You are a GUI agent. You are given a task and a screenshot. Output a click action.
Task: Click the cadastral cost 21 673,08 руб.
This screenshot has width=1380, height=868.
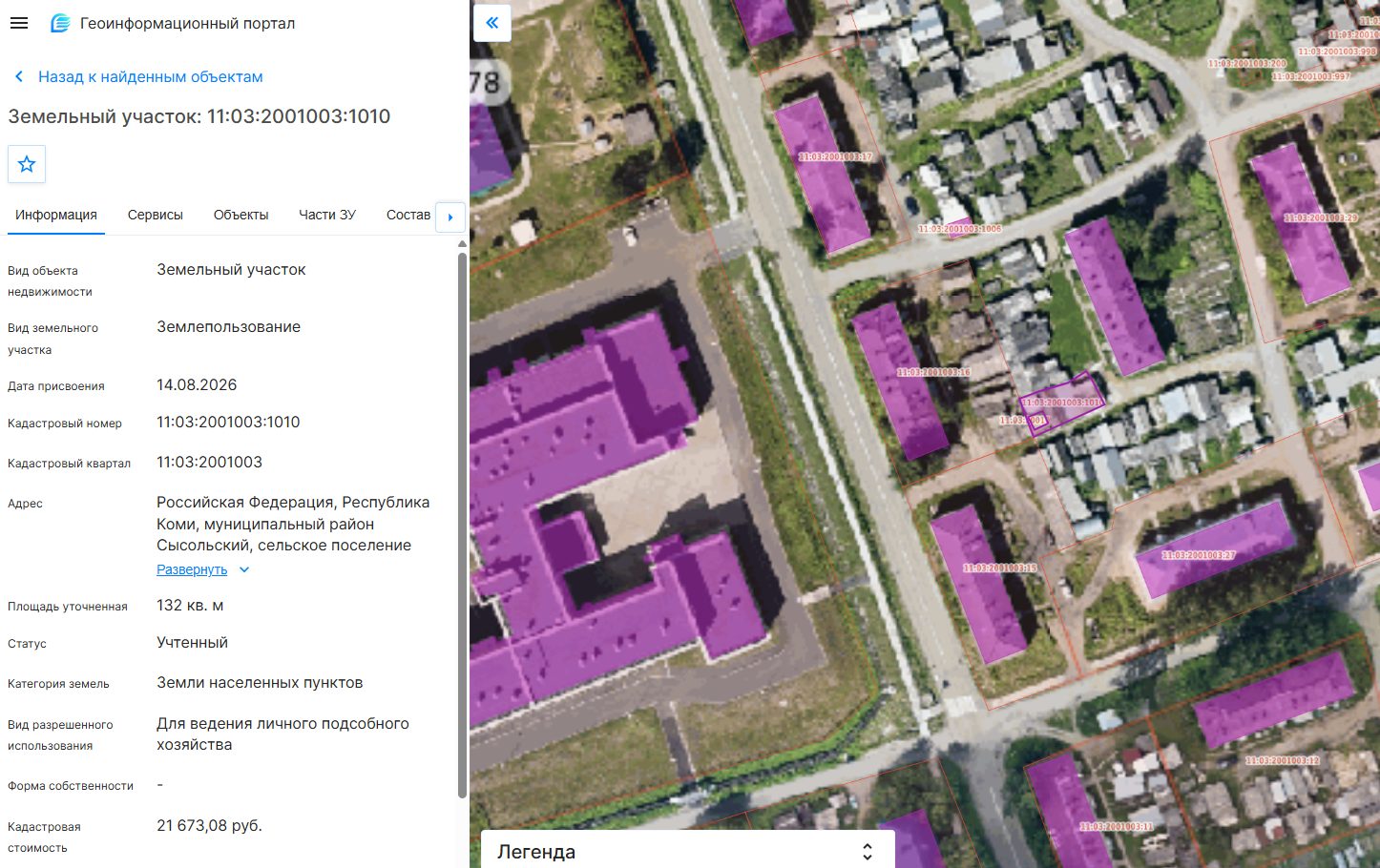pos(209,825)
